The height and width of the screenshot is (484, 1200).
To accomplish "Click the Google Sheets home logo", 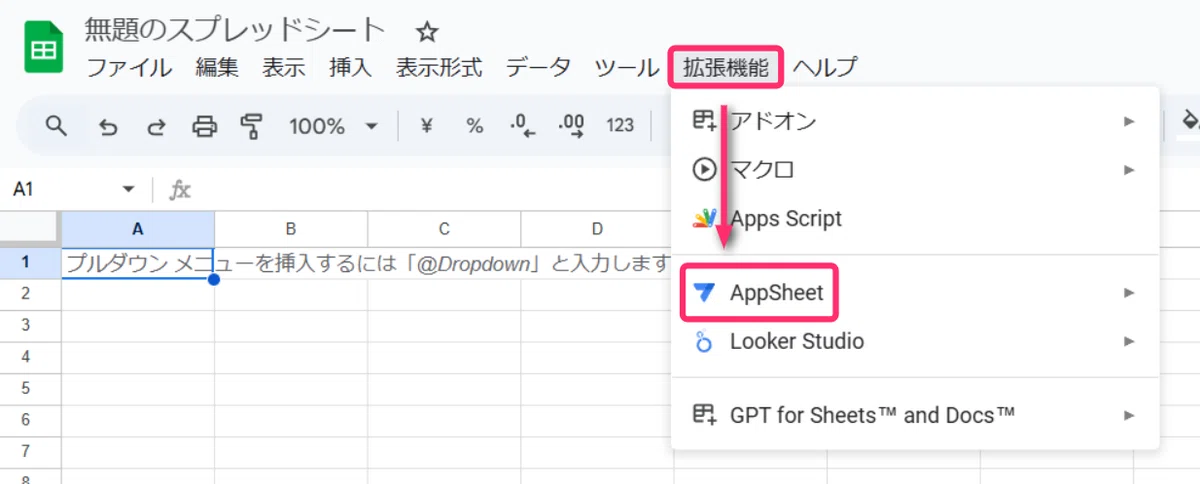I will pos(43,48).
